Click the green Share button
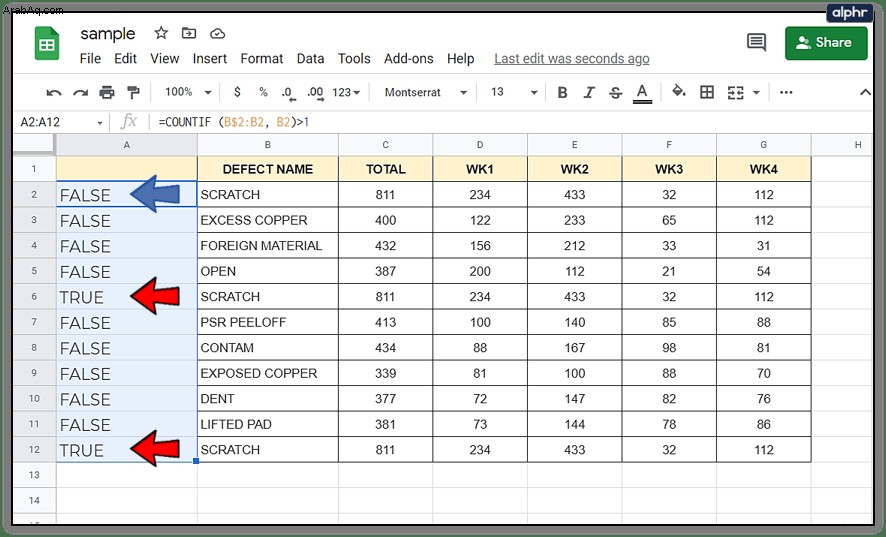This screenshot has width=886, height=537. click(x=826, y=42)
